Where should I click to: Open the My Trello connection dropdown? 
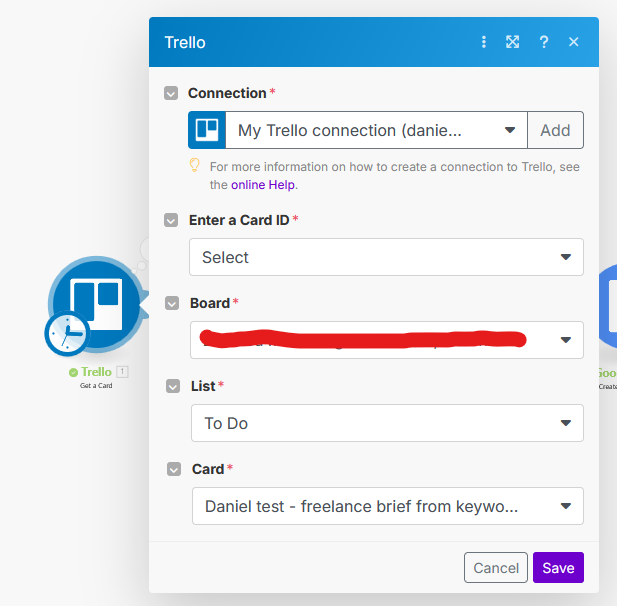coord(376,130)
